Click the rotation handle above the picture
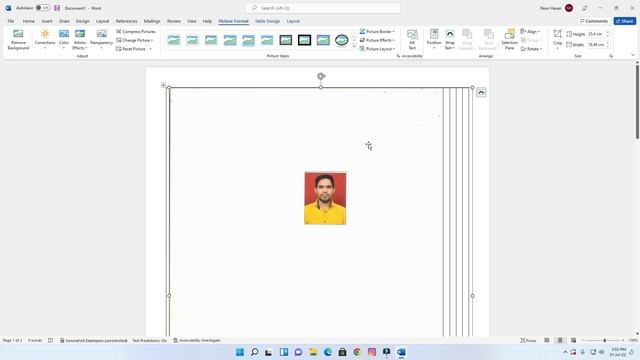The height and width of the screenshot is (360, 640). coord(321,76)
